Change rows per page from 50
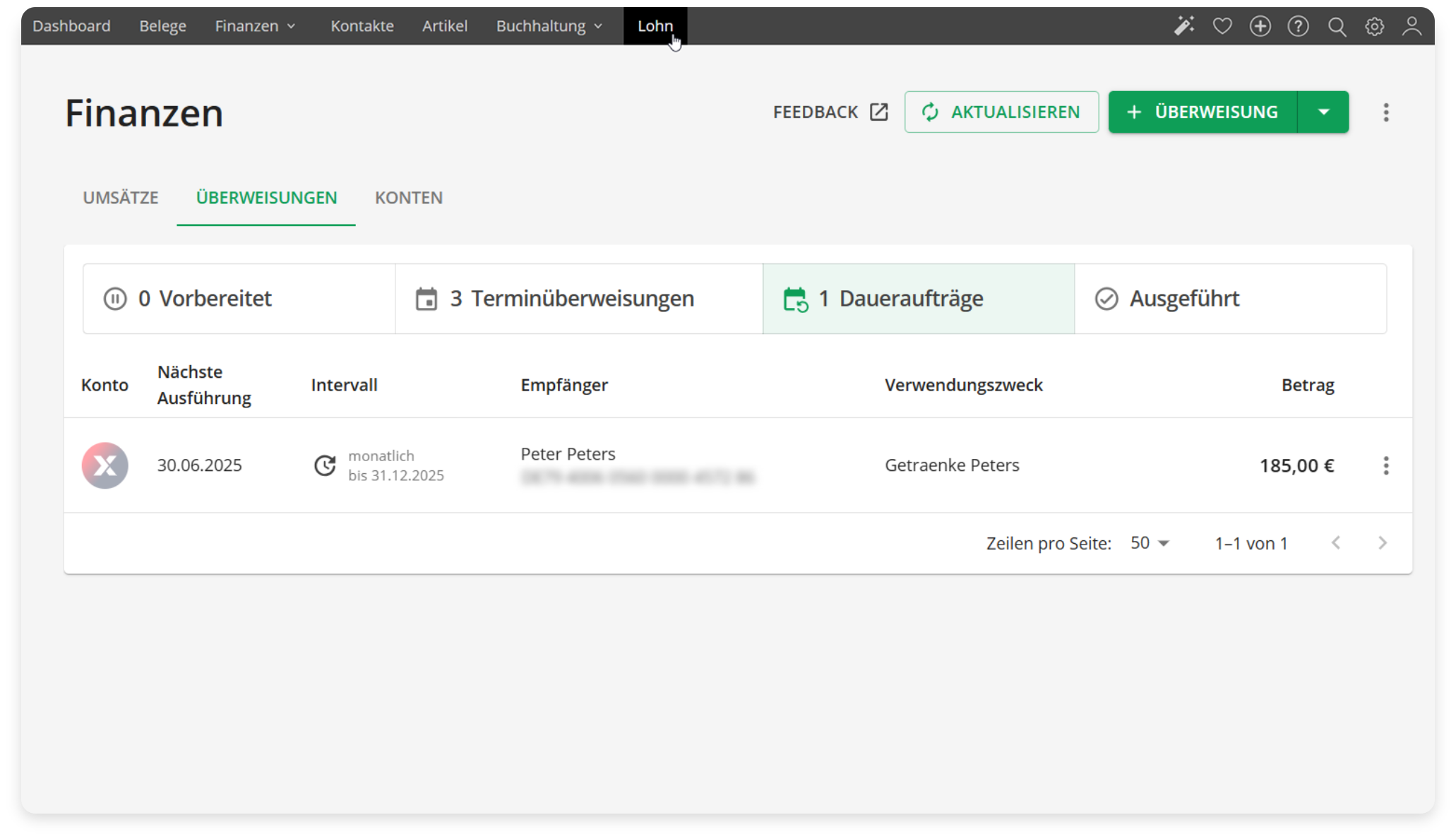The width and height of the screenshot is (1456, 839). [x=1150, y=543]
